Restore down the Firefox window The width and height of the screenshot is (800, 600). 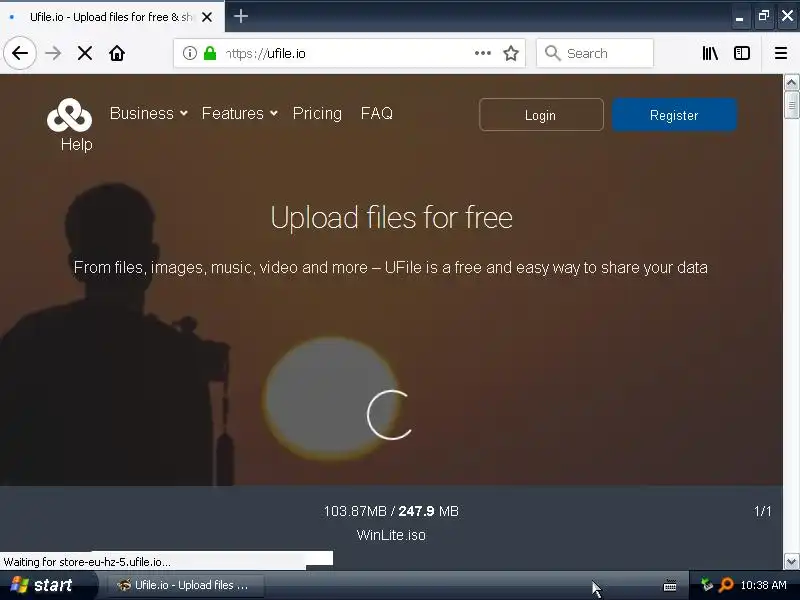pos(763,16)
